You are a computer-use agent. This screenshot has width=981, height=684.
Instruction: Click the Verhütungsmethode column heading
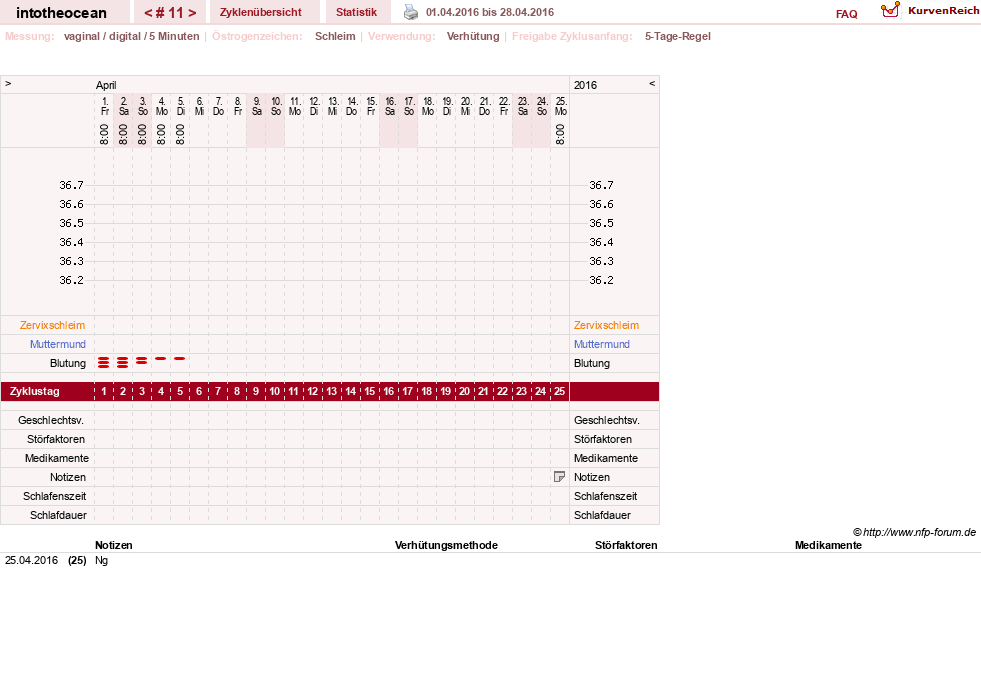[x=446, y=545]
